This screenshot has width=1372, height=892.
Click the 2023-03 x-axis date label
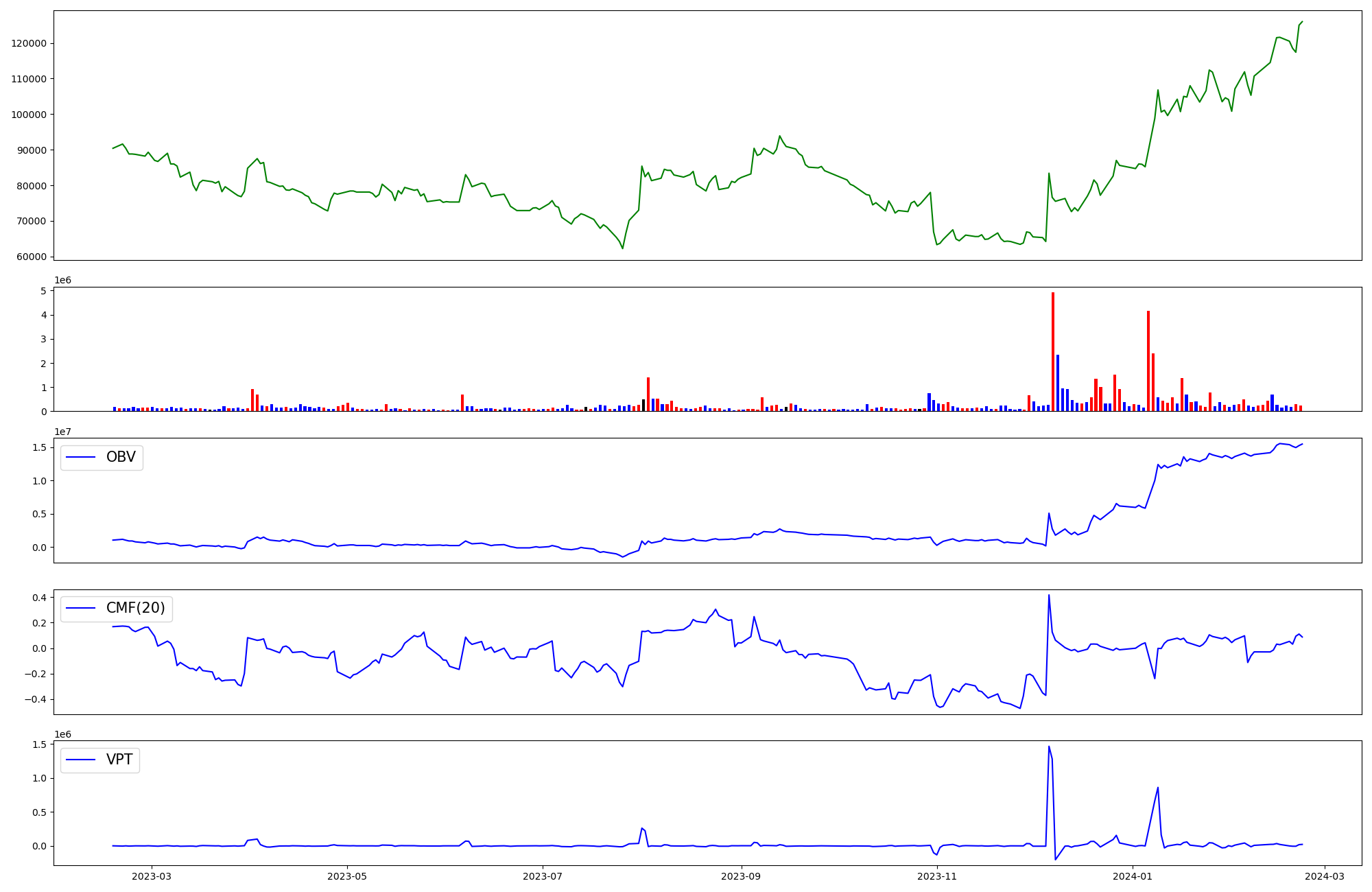[x=152, y=876]
